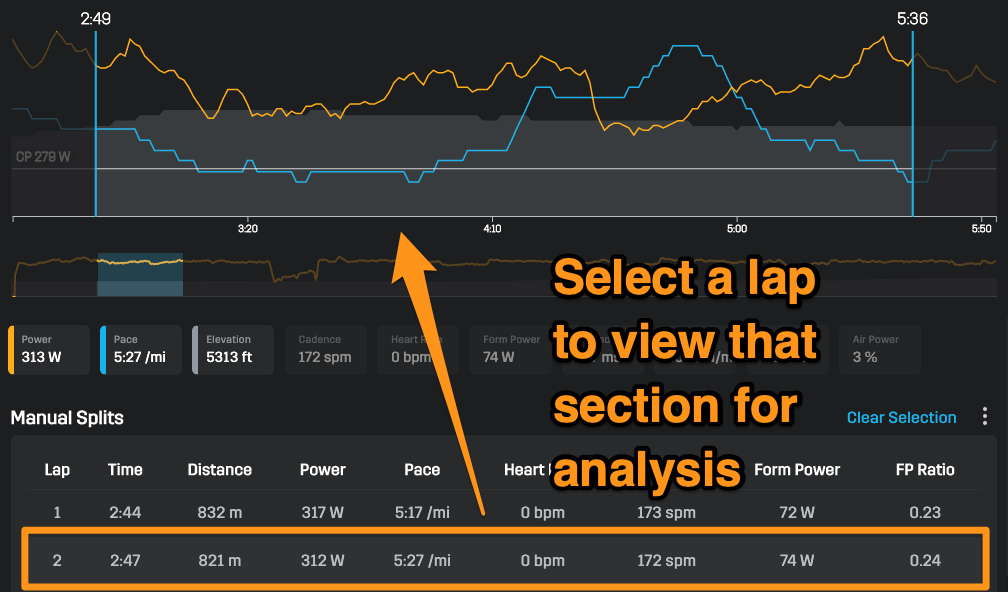Enable the Cadence 172 spm metric card
The image size is (1008, 592).
click(325, 350)
